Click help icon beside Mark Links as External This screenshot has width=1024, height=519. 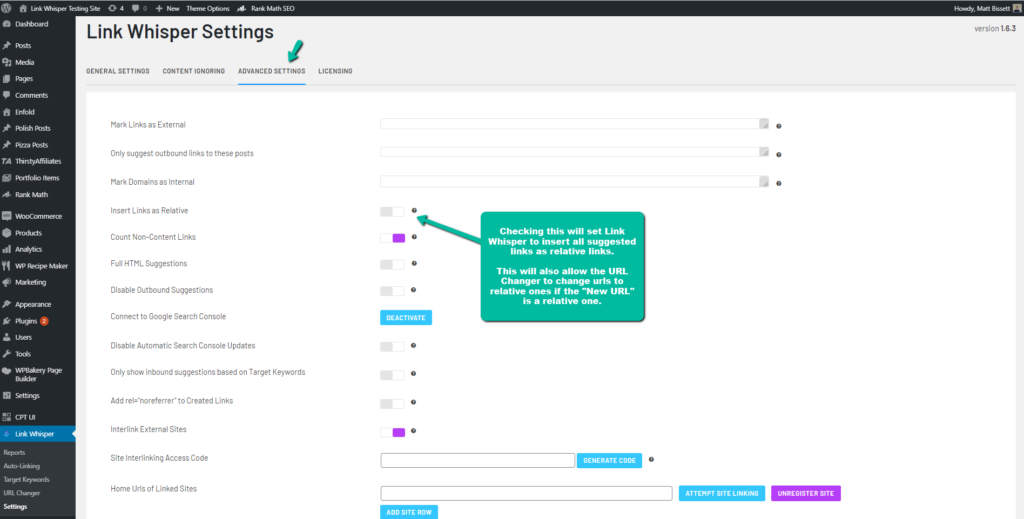778,126
